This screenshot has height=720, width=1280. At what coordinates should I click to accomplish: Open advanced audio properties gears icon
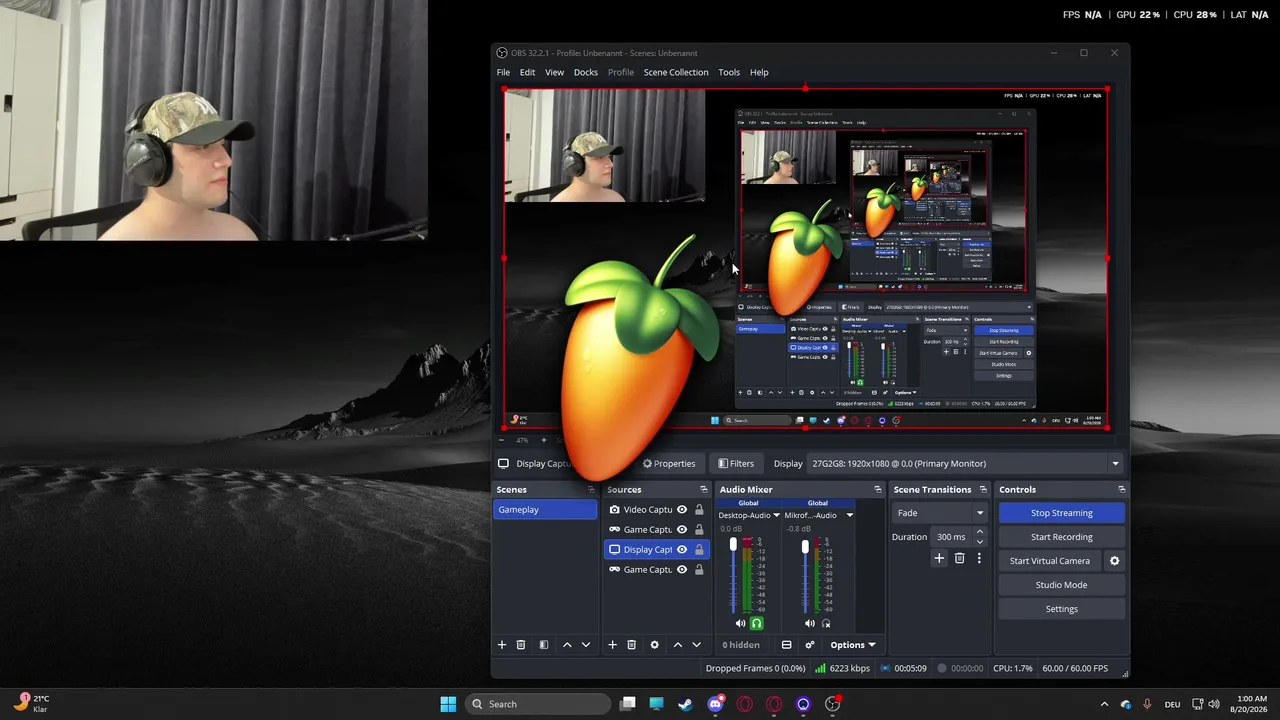tap(810, 645)
